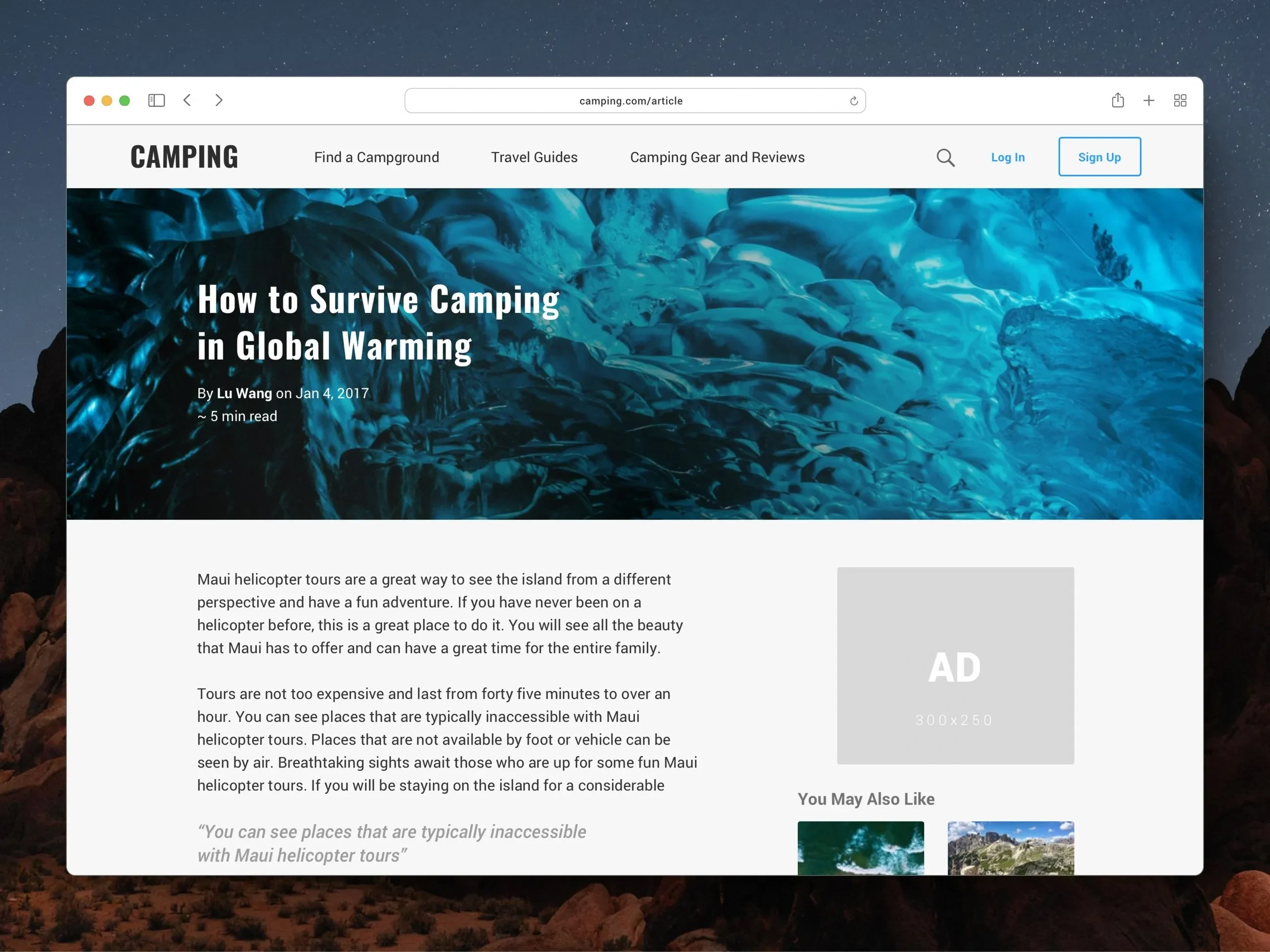
Task: Open Travel Guides menu item
Action: tap(534, 157)
